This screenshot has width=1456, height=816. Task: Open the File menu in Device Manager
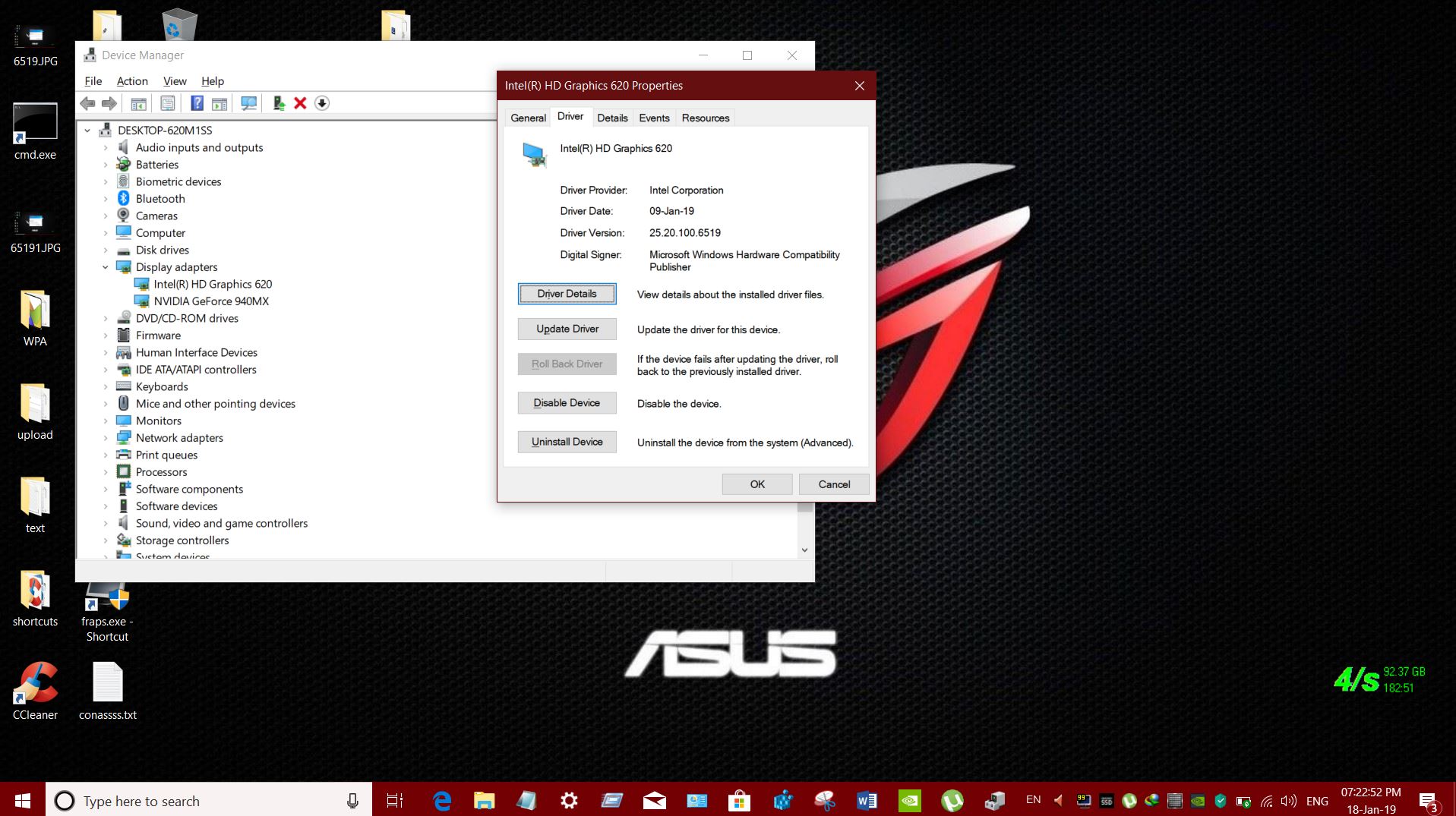pyautogui.click(x=93, y=81)
